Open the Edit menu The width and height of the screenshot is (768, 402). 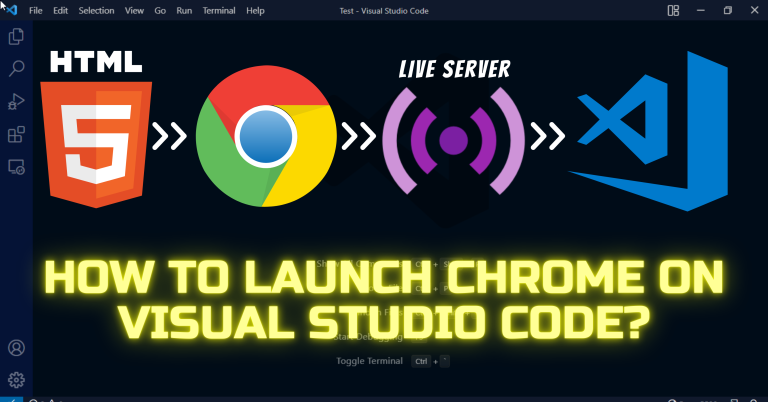pos(60,10)
